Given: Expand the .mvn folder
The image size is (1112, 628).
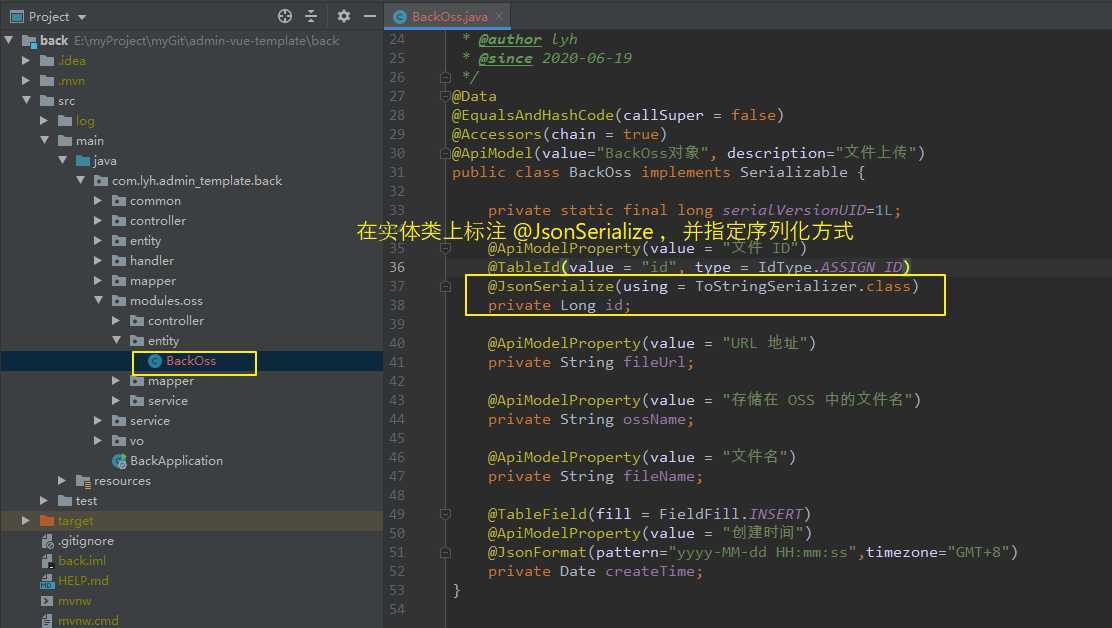Looking at the screenshot, I should (26, 80).
